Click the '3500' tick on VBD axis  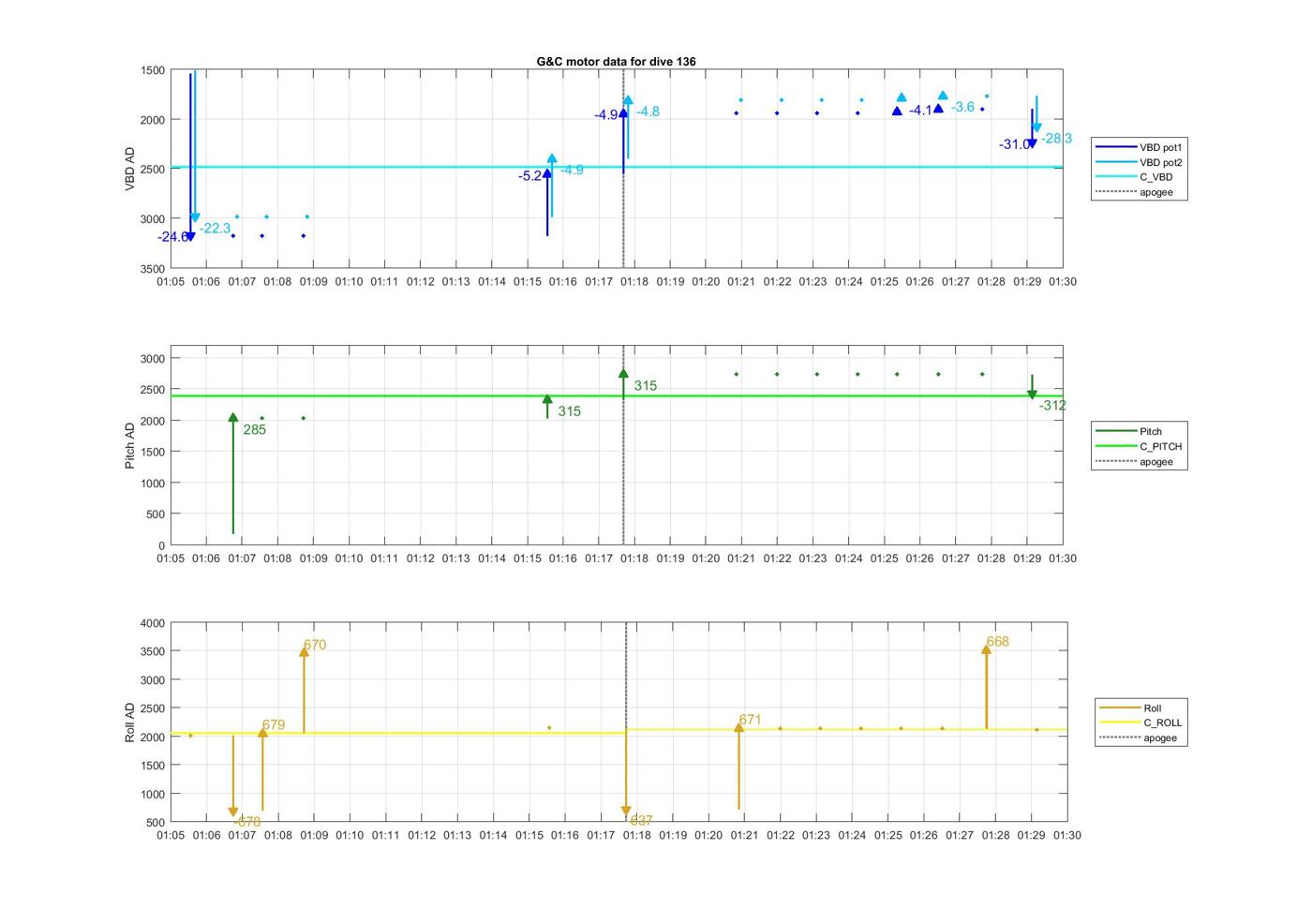152,269
